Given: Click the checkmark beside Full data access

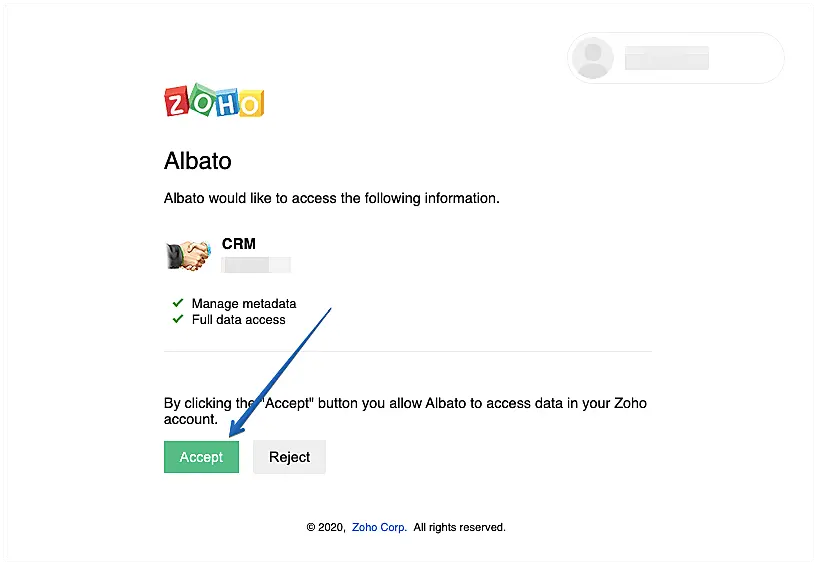Looking at the screenshot, I should click(x=177, y=319).
